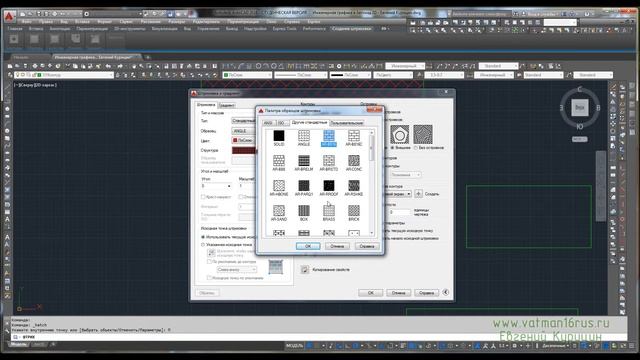The height and width of the screenshot is (360, 640).
Task: Open a new drawing tab with plus
Action: [x=148, y=57]
